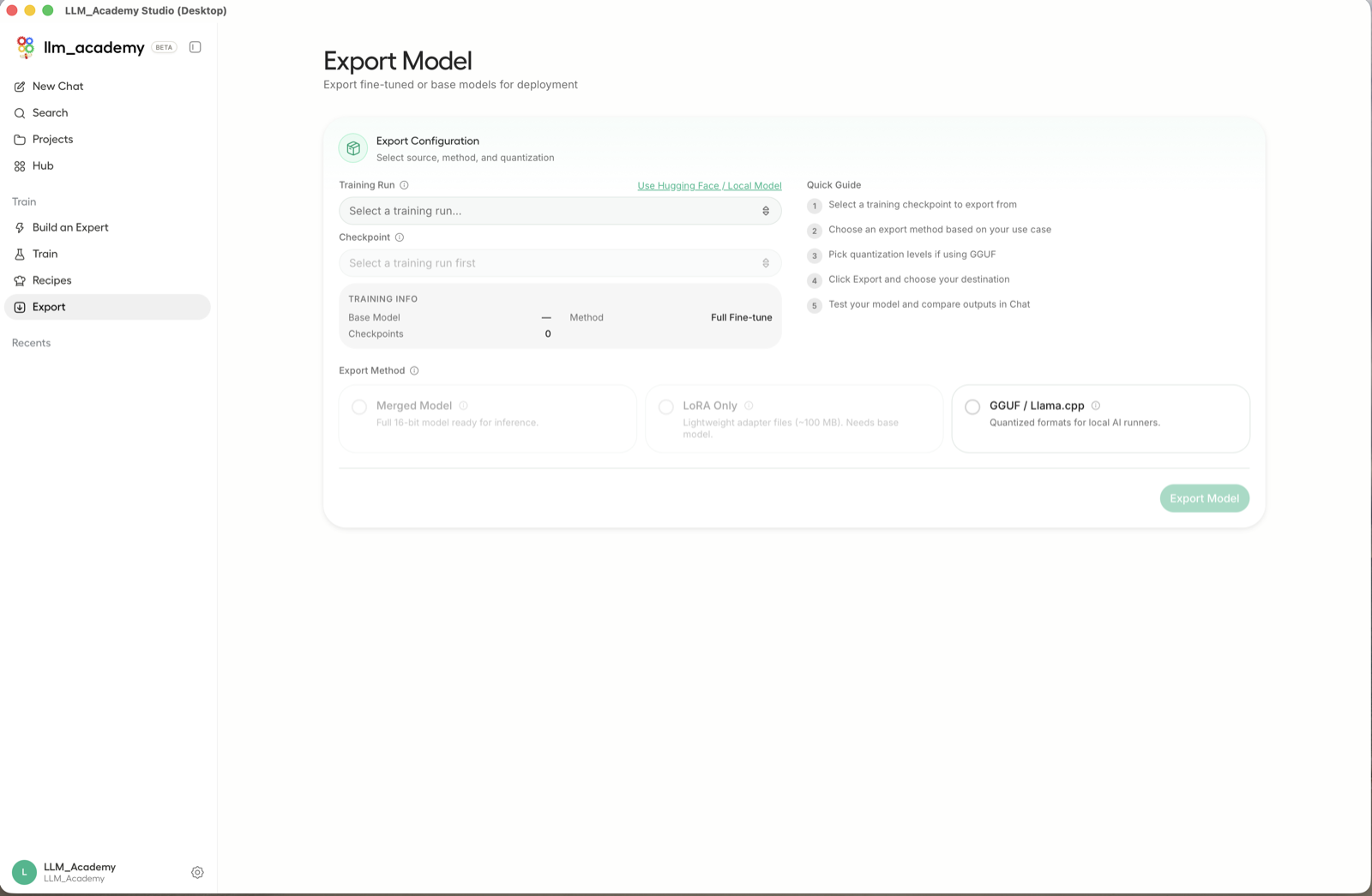Click the BETA badge
The height and width of the screenshot is (896, 1372).
(x=164, y=47)
